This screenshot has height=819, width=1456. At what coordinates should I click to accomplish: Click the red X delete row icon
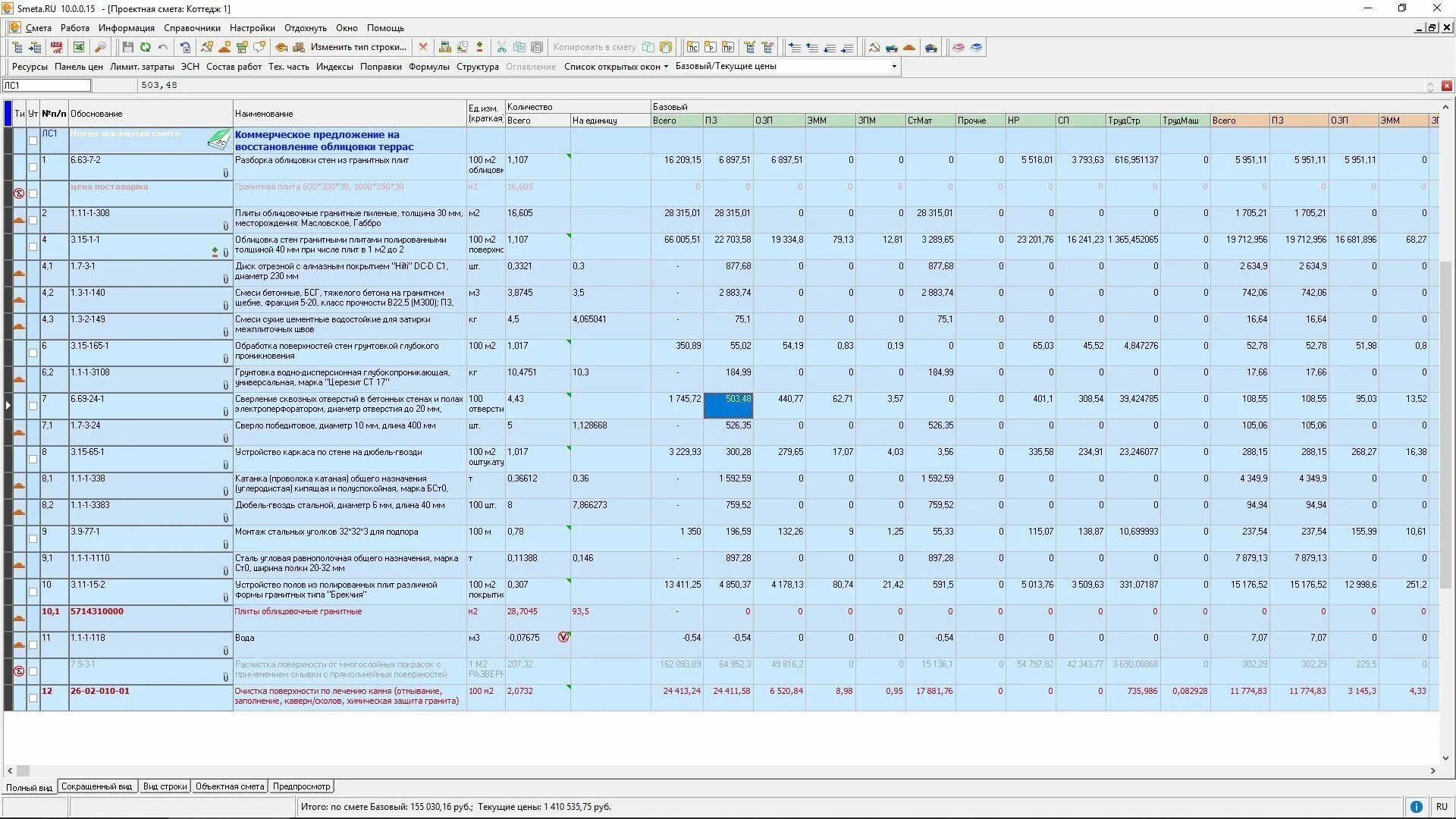tap(423, 47)
